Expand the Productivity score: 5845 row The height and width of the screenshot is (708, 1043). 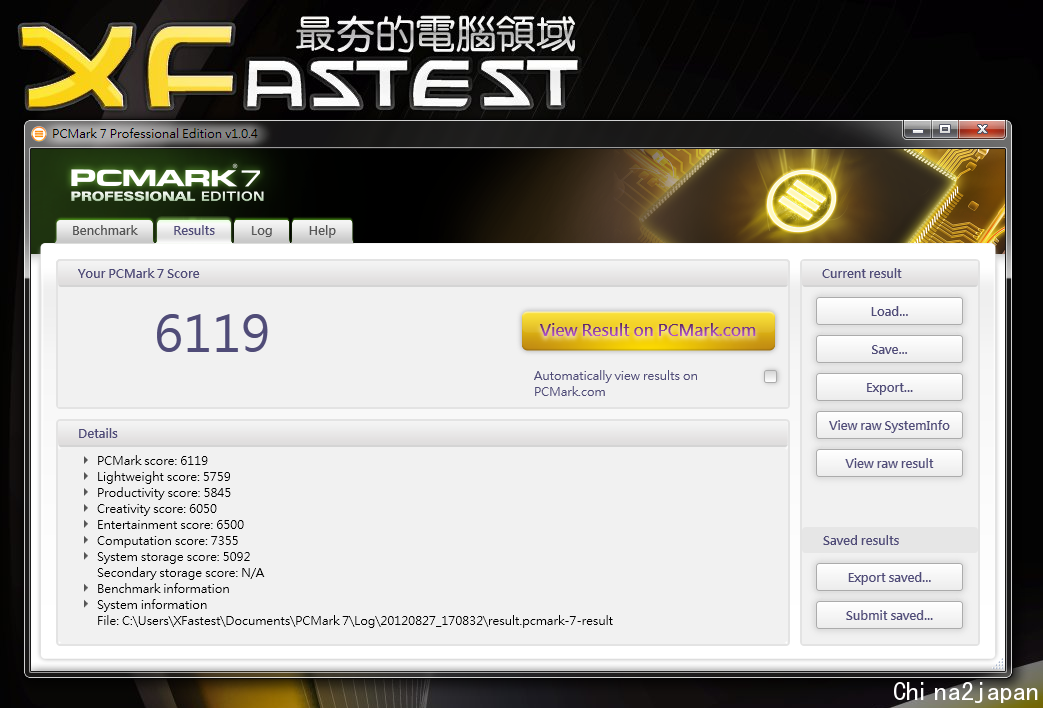pyautogui.click(x=86, y=492)
